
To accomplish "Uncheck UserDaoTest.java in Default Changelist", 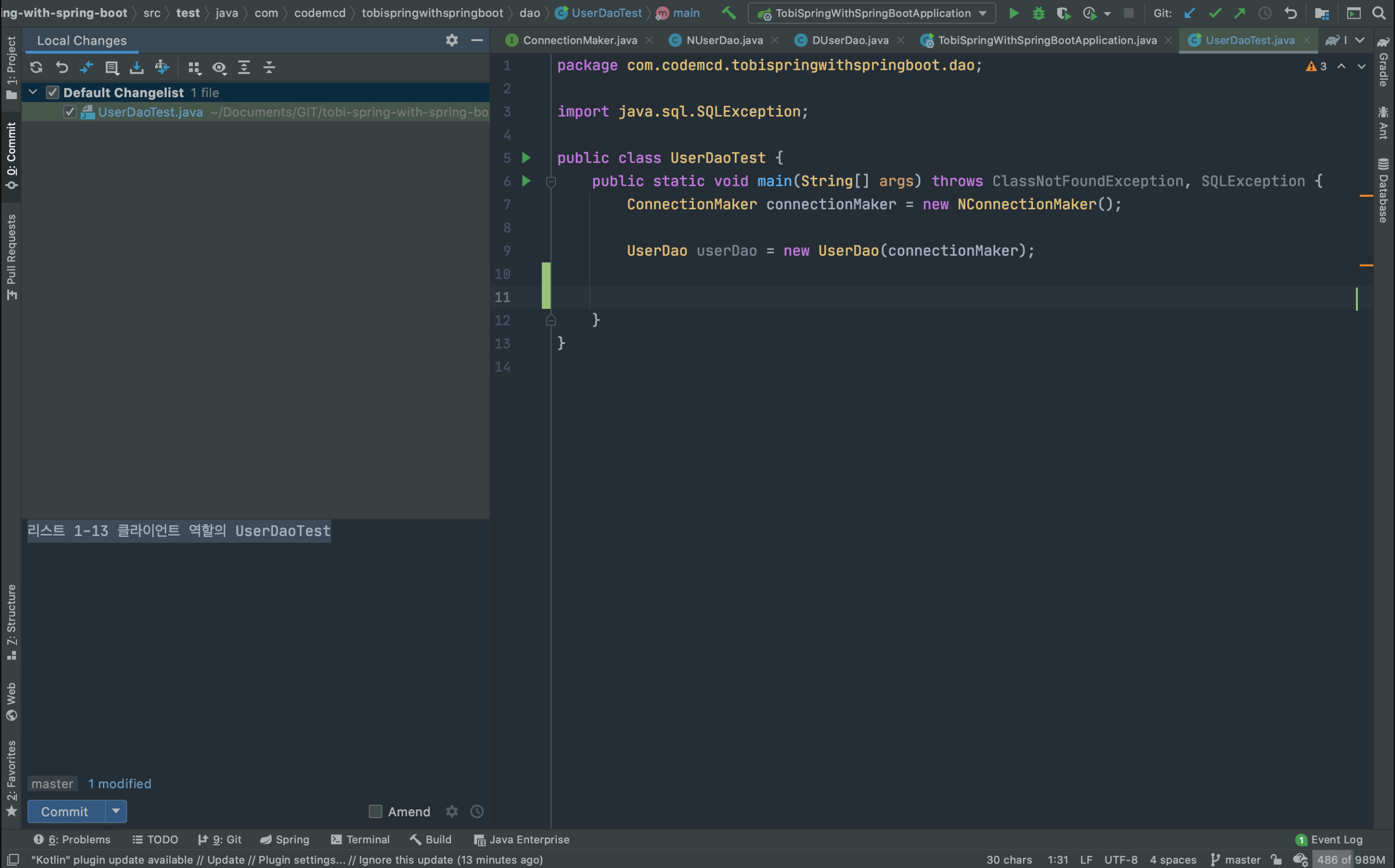I will [x=69, y=112].
